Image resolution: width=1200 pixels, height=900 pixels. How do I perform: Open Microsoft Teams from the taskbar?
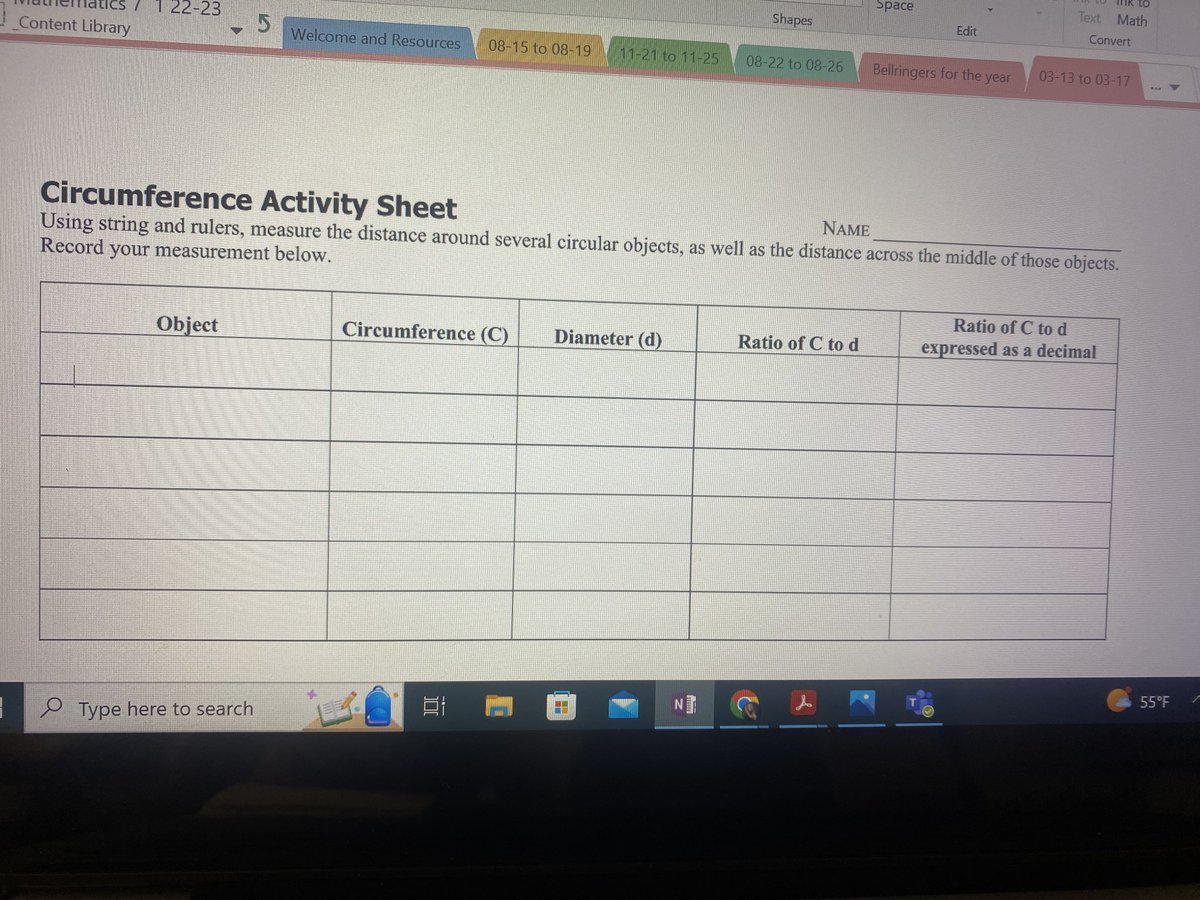(x=921, y=704)
